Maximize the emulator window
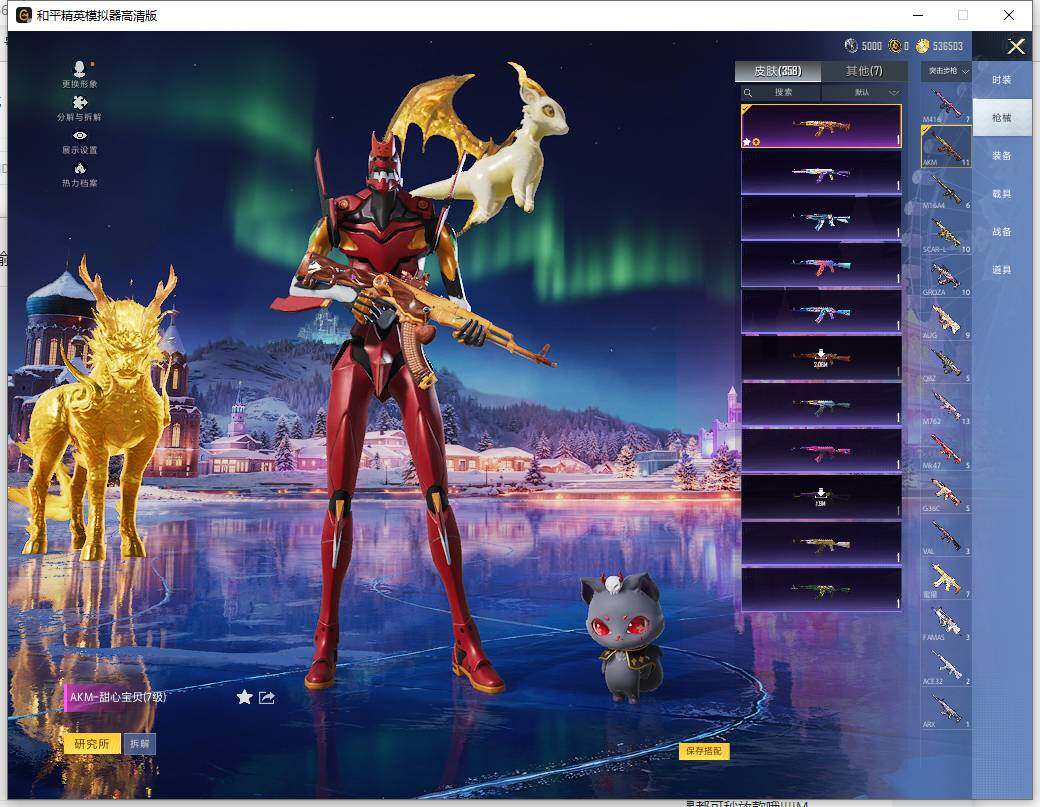 963,15
